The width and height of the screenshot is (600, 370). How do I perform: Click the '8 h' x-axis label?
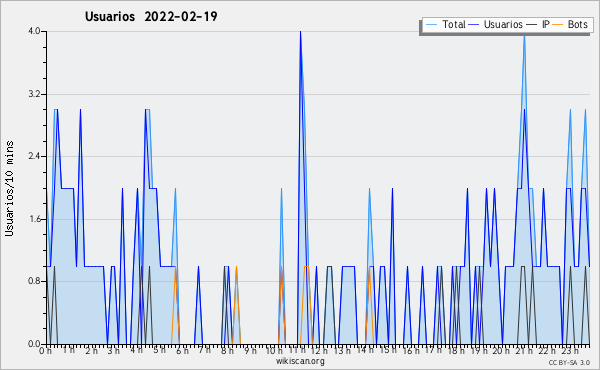click(x=227, y=350)
